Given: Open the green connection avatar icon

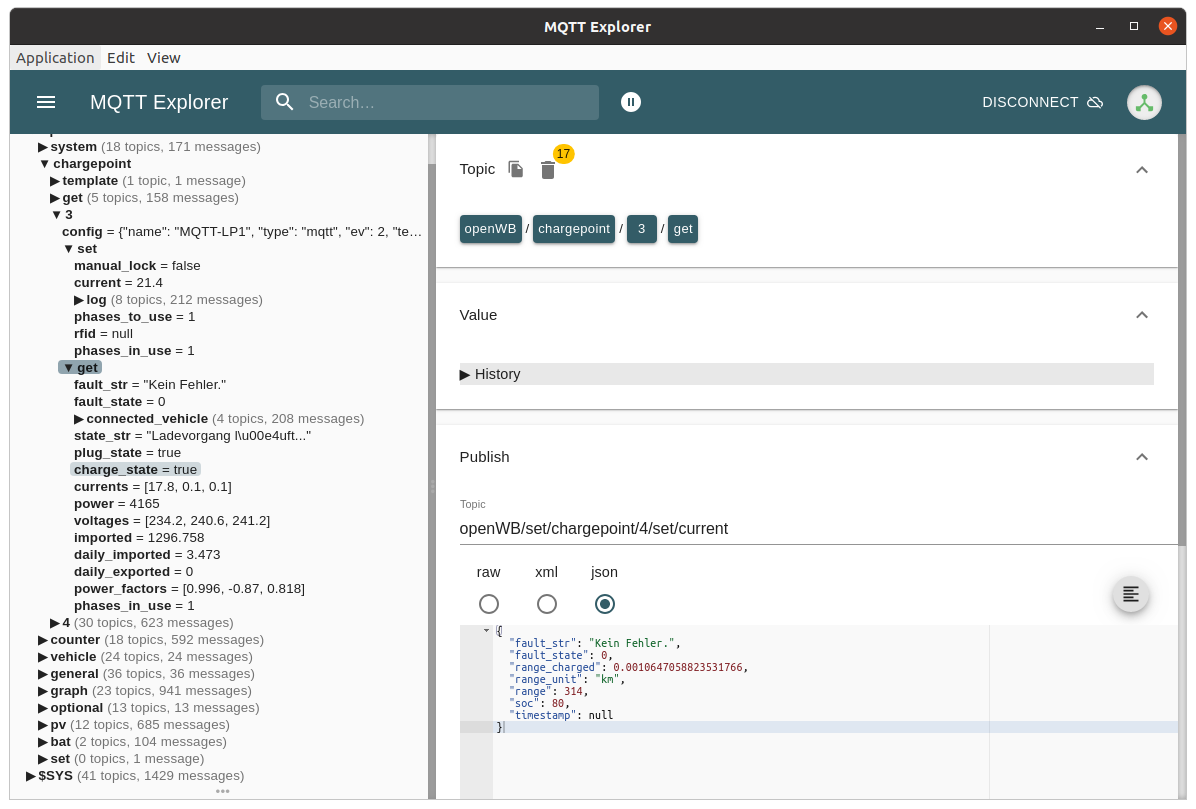Looking at the screenshot, I should (x=1144, y=102).
